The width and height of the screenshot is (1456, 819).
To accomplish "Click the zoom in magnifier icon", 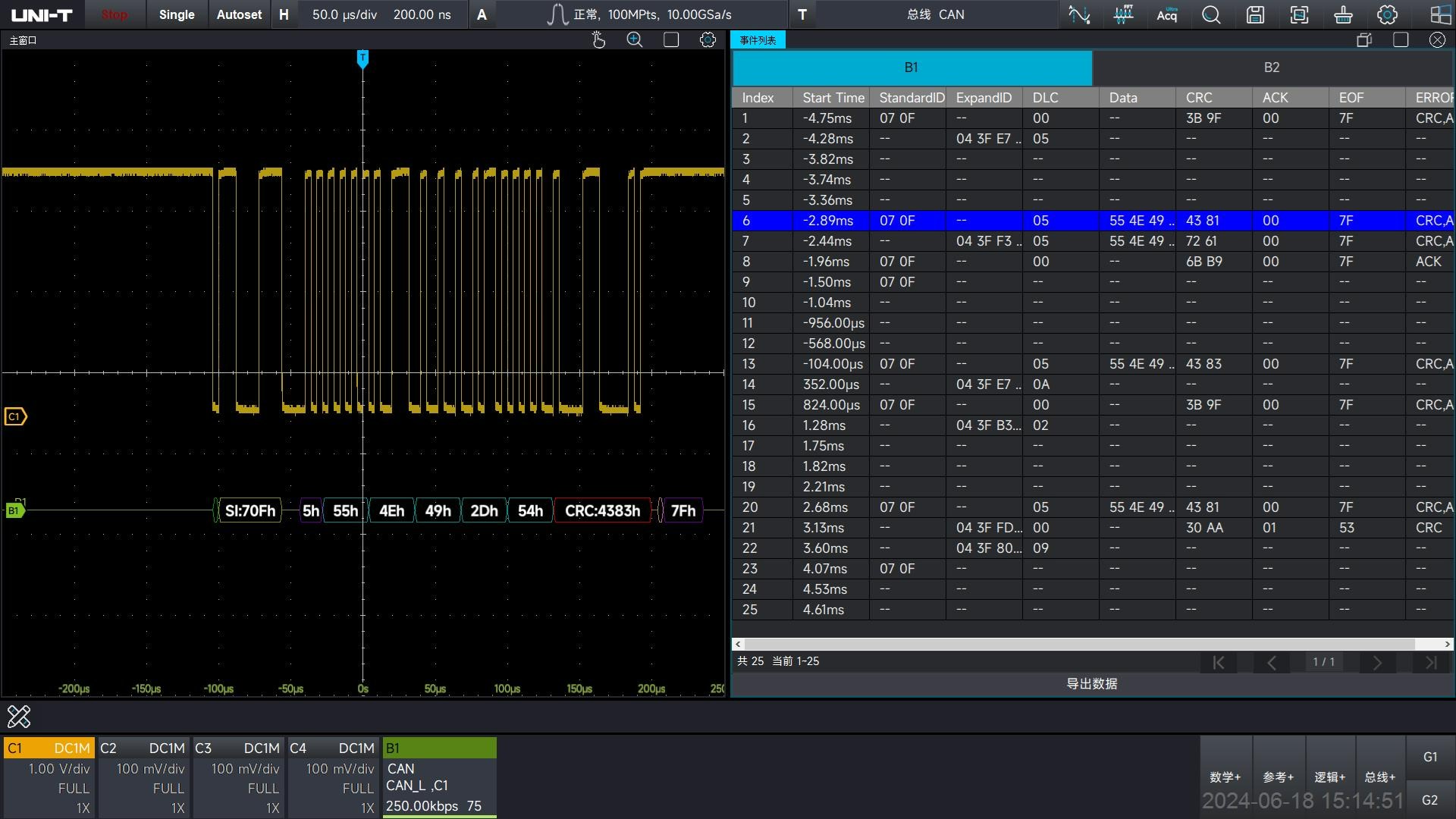I will 635,40.
